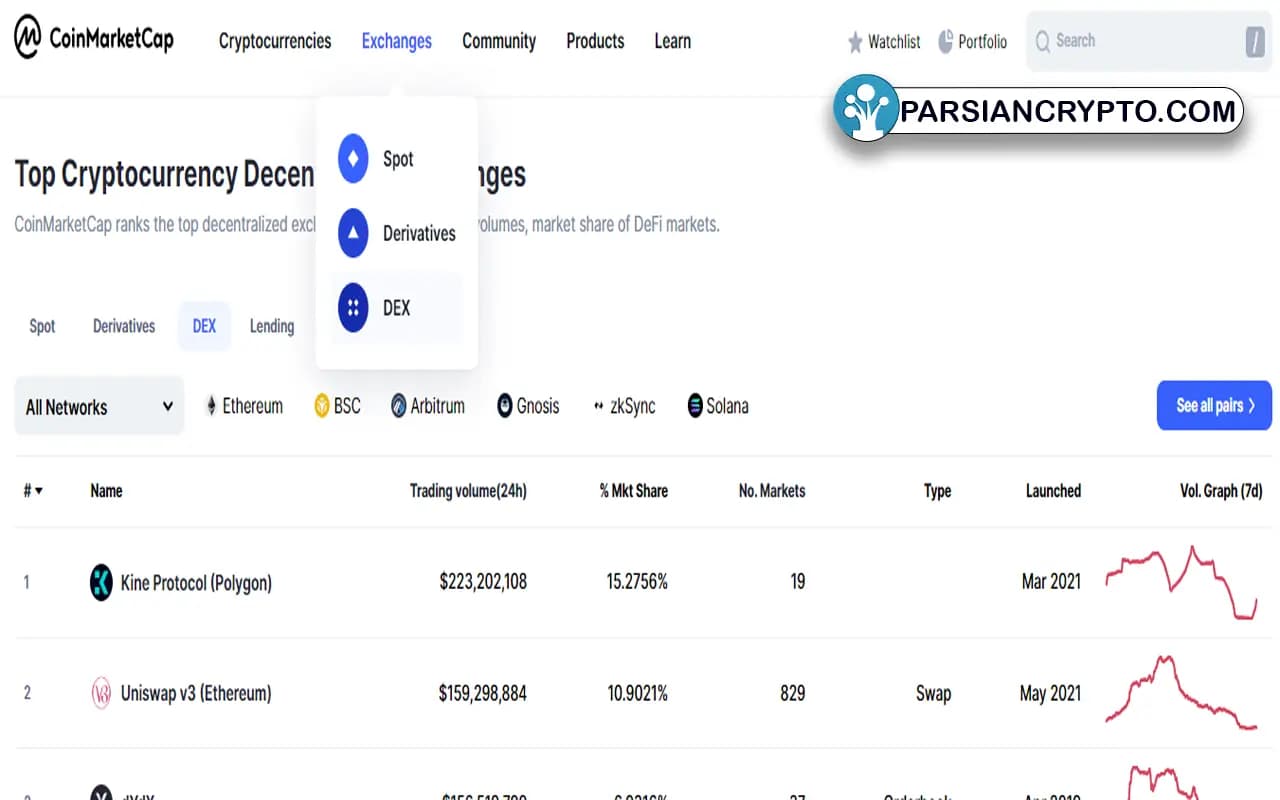Sort by No. Markets column header
The width and height of the screenshot is (1280, 800).
(x=772, y=491)
